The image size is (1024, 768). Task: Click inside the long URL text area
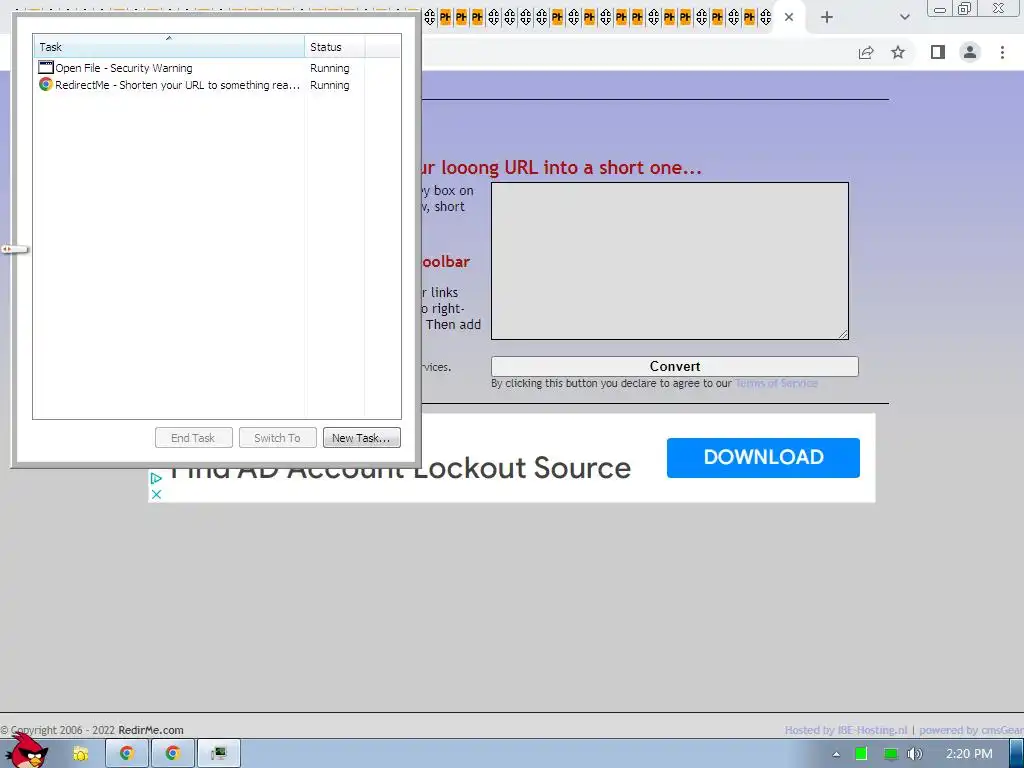[669, 261]
